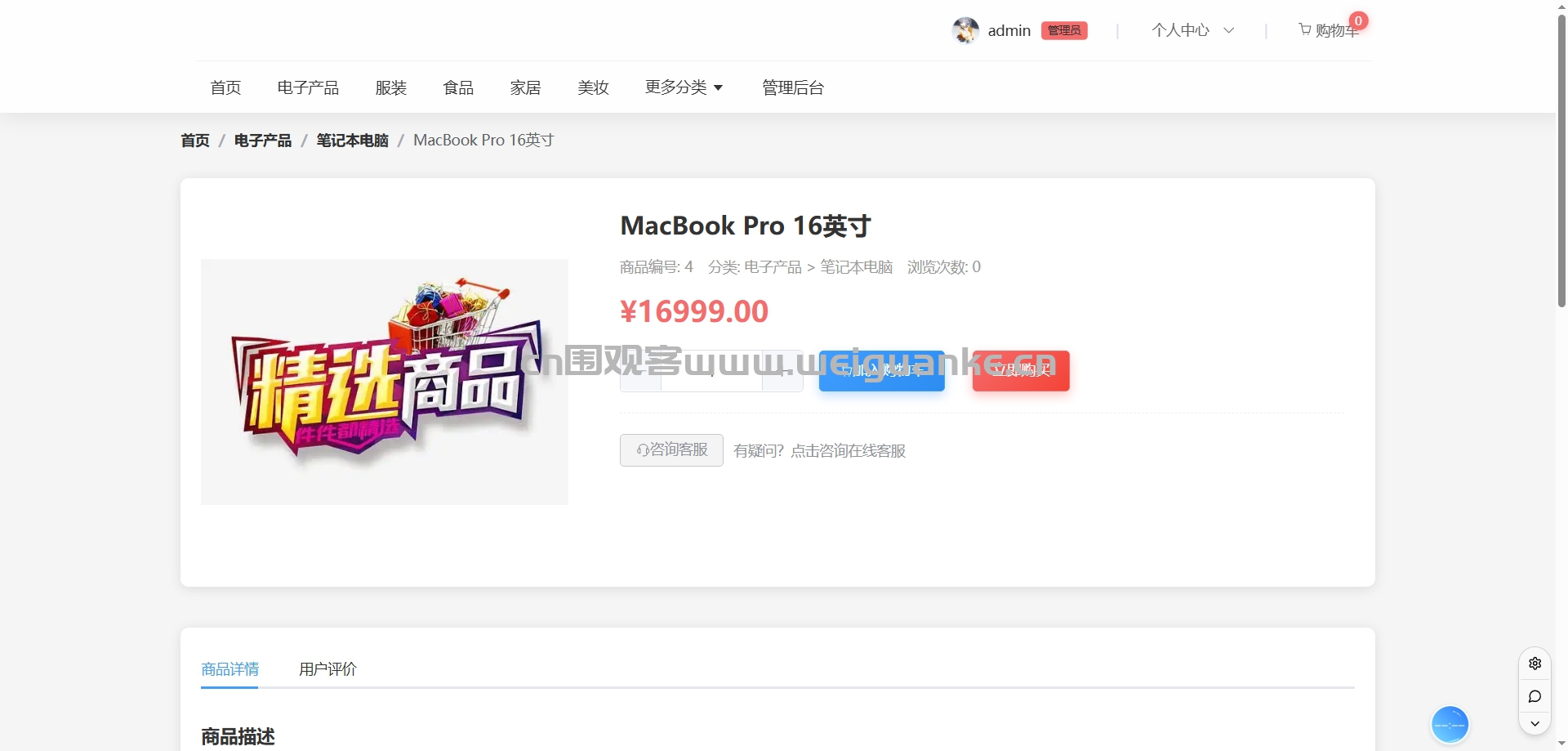The image size is (1568, 751).
Task: Expand the 更多分类 dropdown menu
Action: point(684,87)
